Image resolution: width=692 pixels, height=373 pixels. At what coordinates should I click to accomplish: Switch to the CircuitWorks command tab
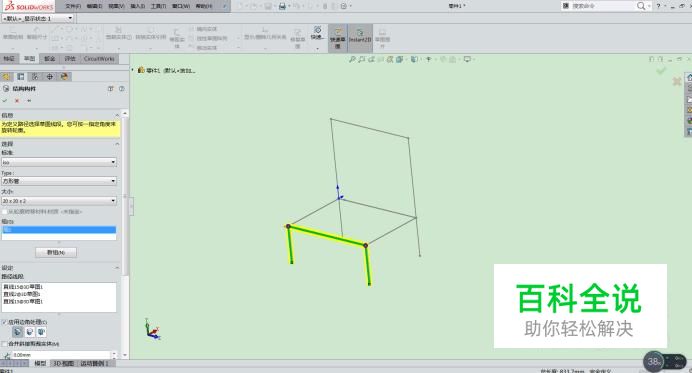[x=99, y=59]
